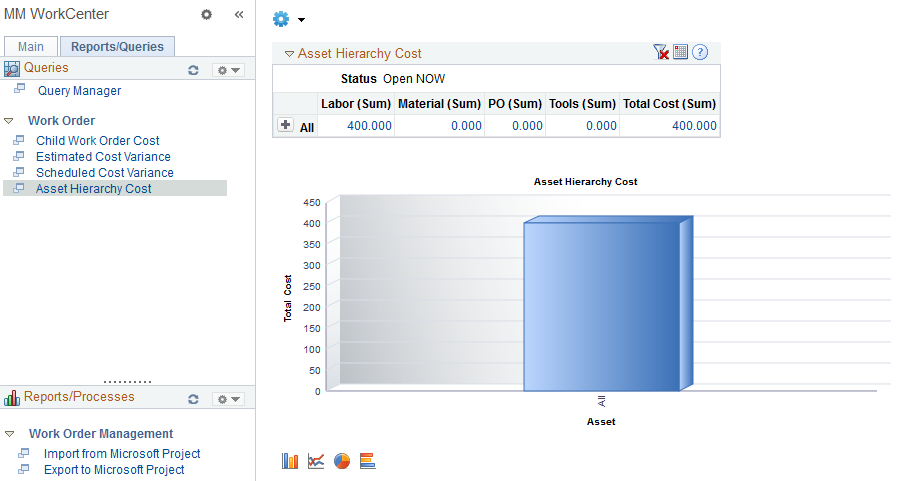The image size is (902, 481).
Task: Click the Tools (Sum) value 0.000
Action: (601, 126)
